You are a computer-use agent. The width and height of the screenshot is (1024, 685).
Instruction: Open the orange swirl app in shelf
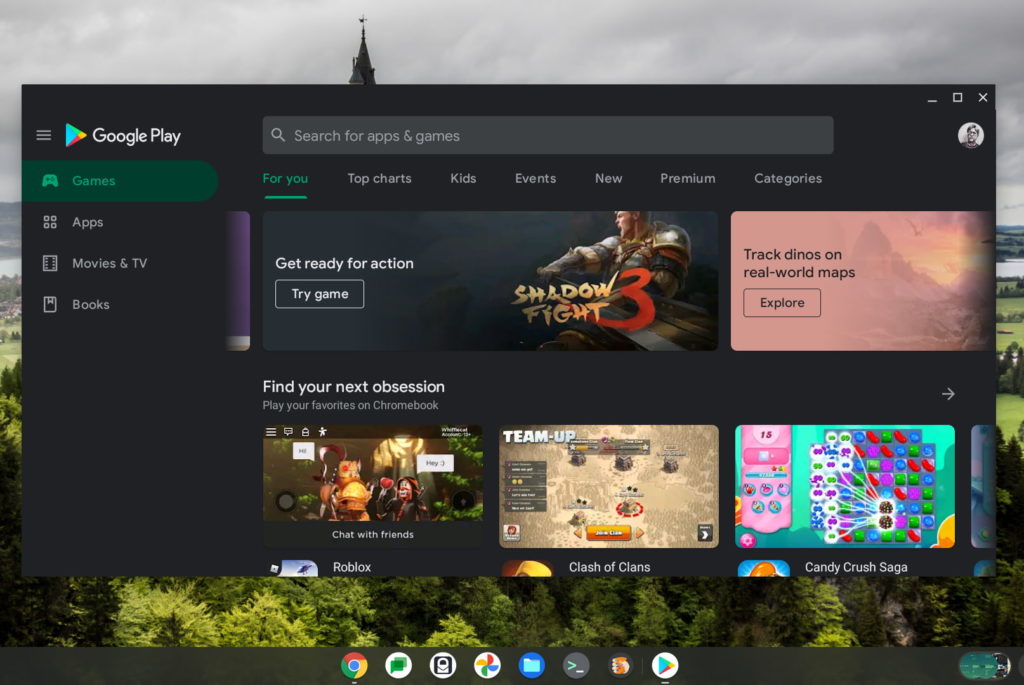(620, 665)
